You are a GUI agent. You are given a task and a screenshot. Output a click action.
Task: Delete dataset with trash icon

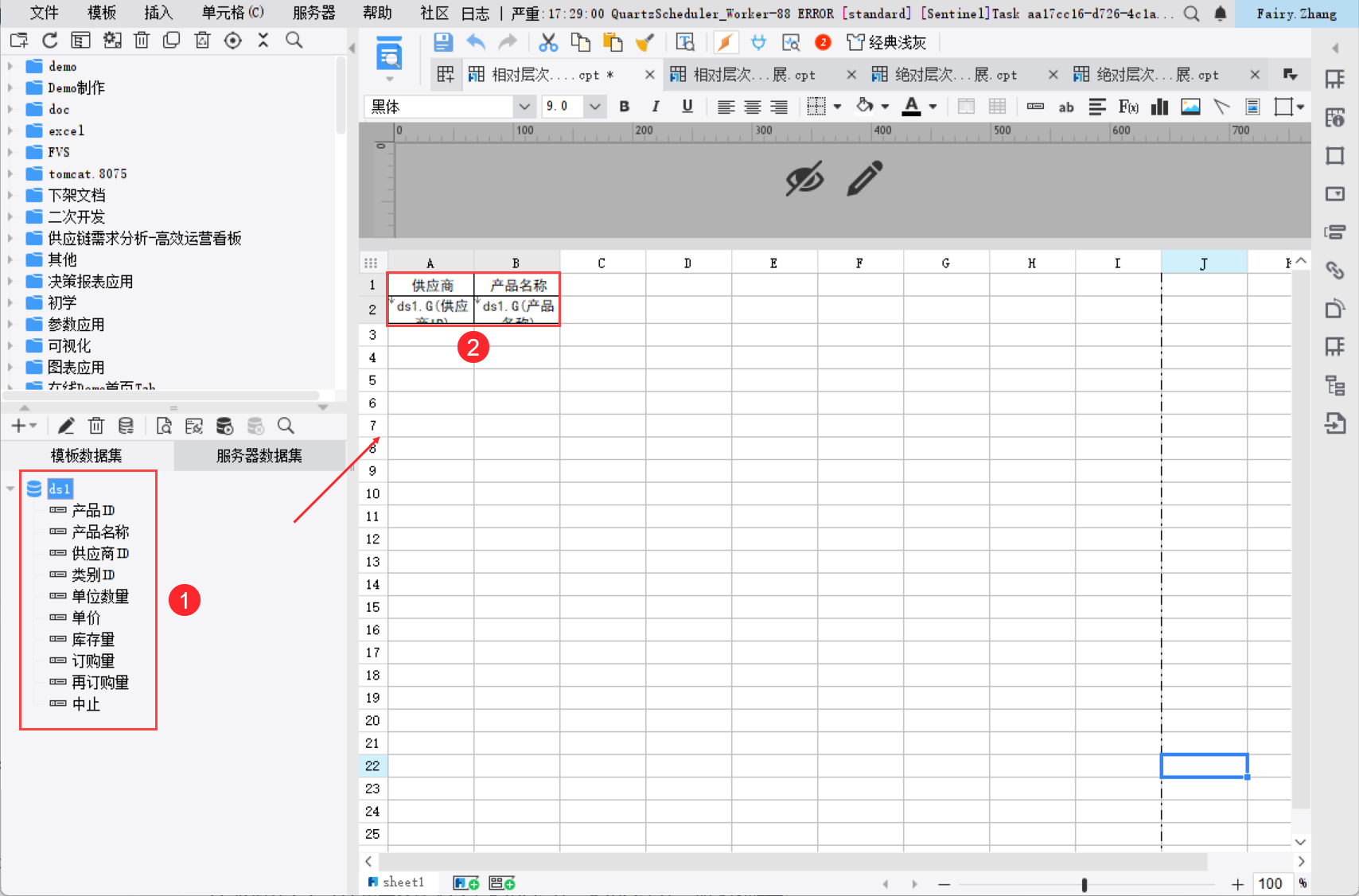96,427
